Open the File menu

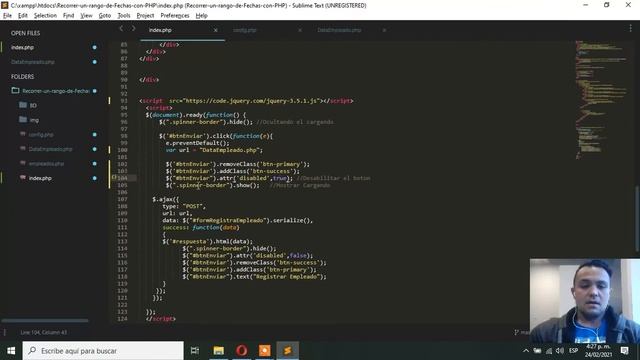tap(7, 16)
